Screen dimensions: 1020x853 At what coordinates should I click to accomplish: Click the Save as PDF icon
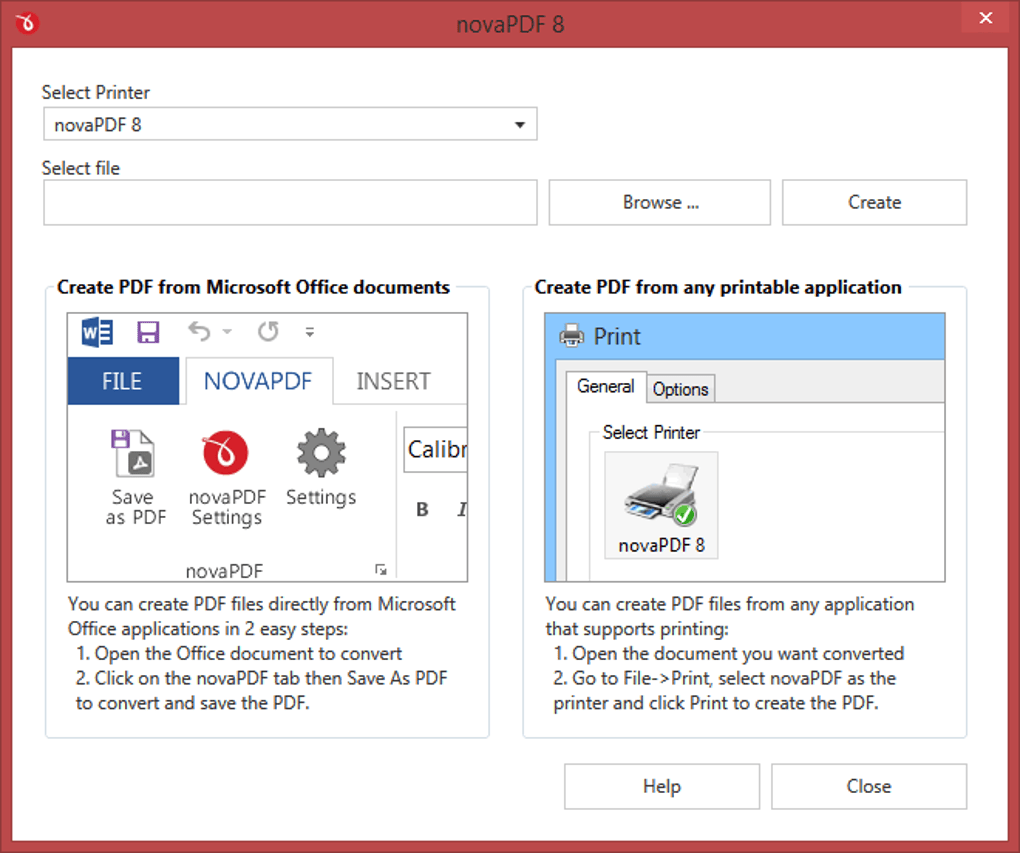[133, 453]
